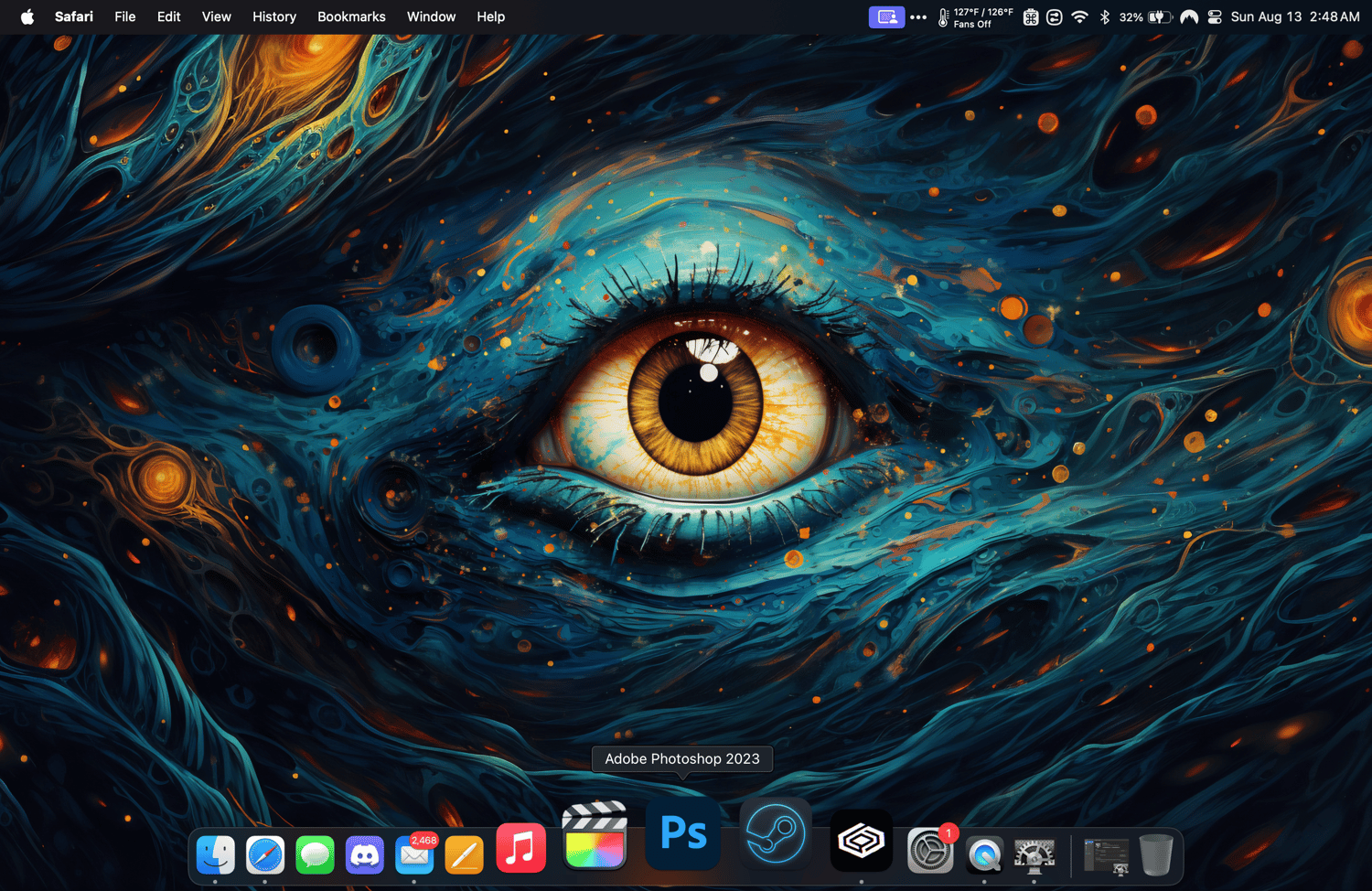Open the View menu
Image resolution: width=1372 pixels, height=891 pixels.
coord(217,16)
